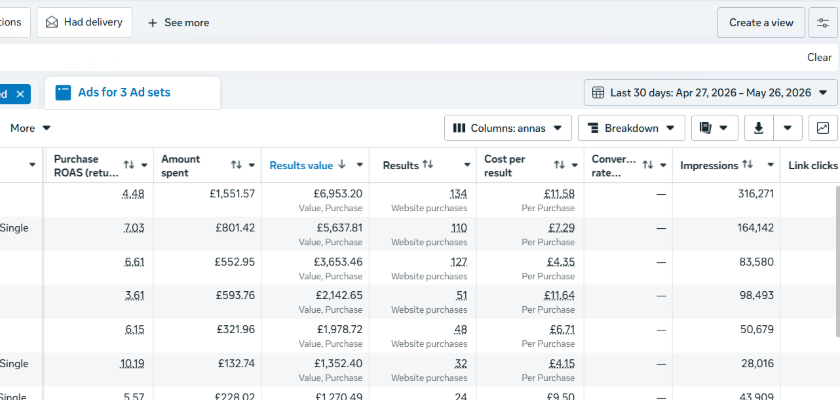Click See more filters

coord(178,22)
